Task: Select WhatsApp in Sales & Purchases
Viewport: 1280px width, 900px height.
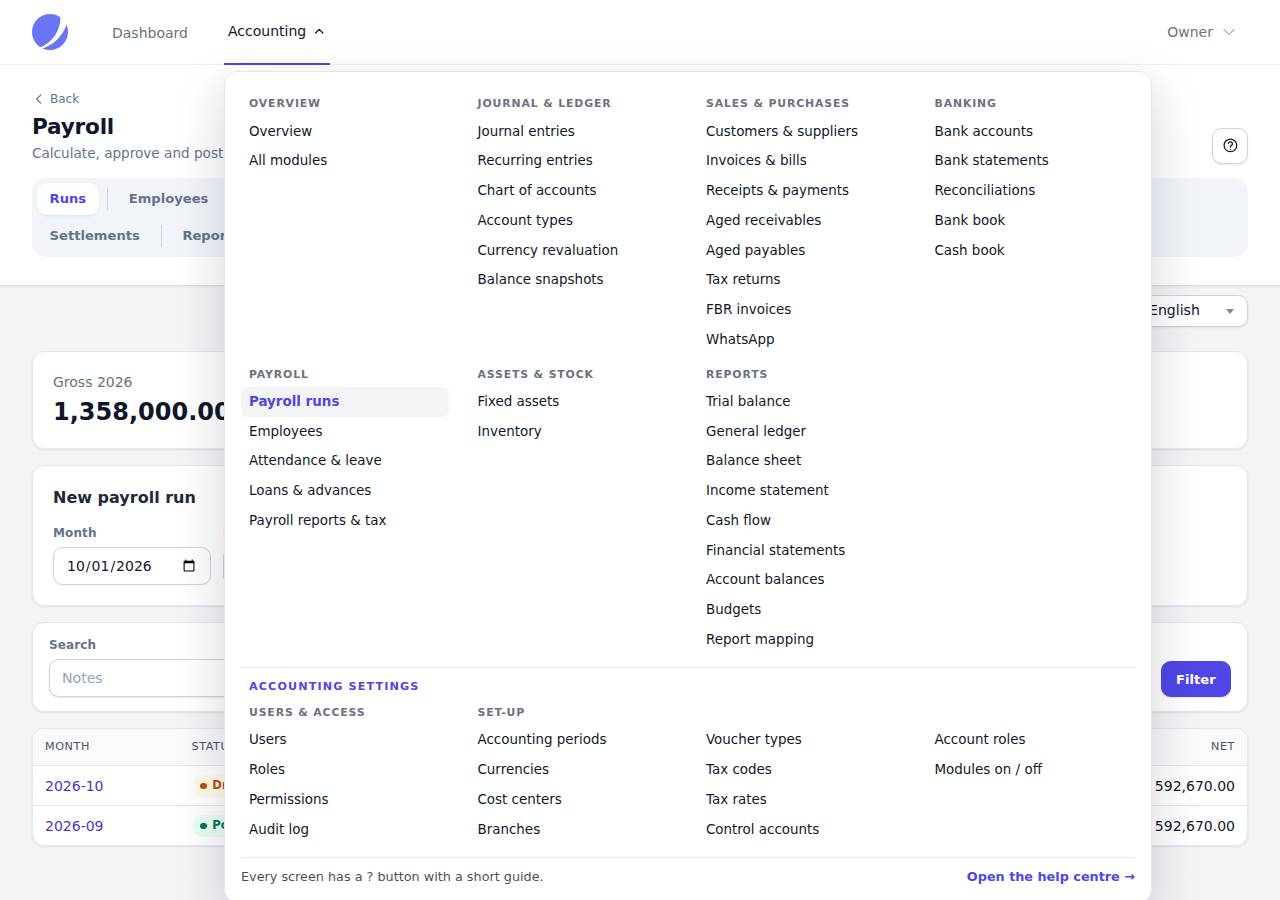Action: (x=740, y=339)
